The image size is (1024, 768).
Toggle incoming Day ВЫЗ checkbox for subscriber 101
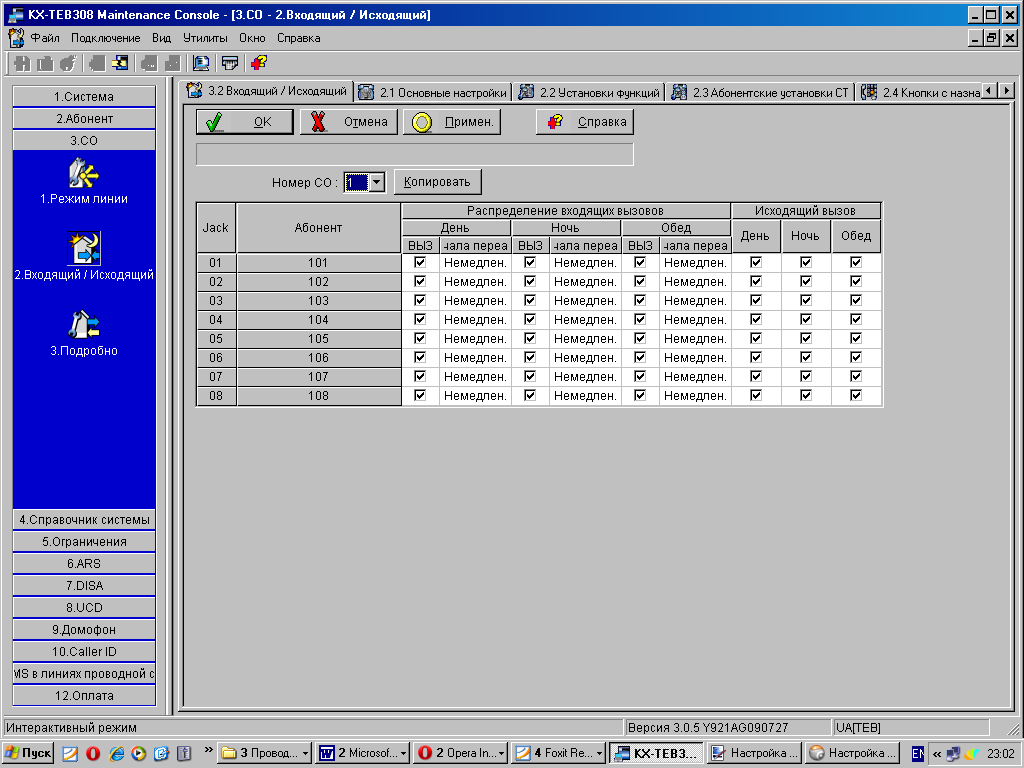tap(420, 262)
